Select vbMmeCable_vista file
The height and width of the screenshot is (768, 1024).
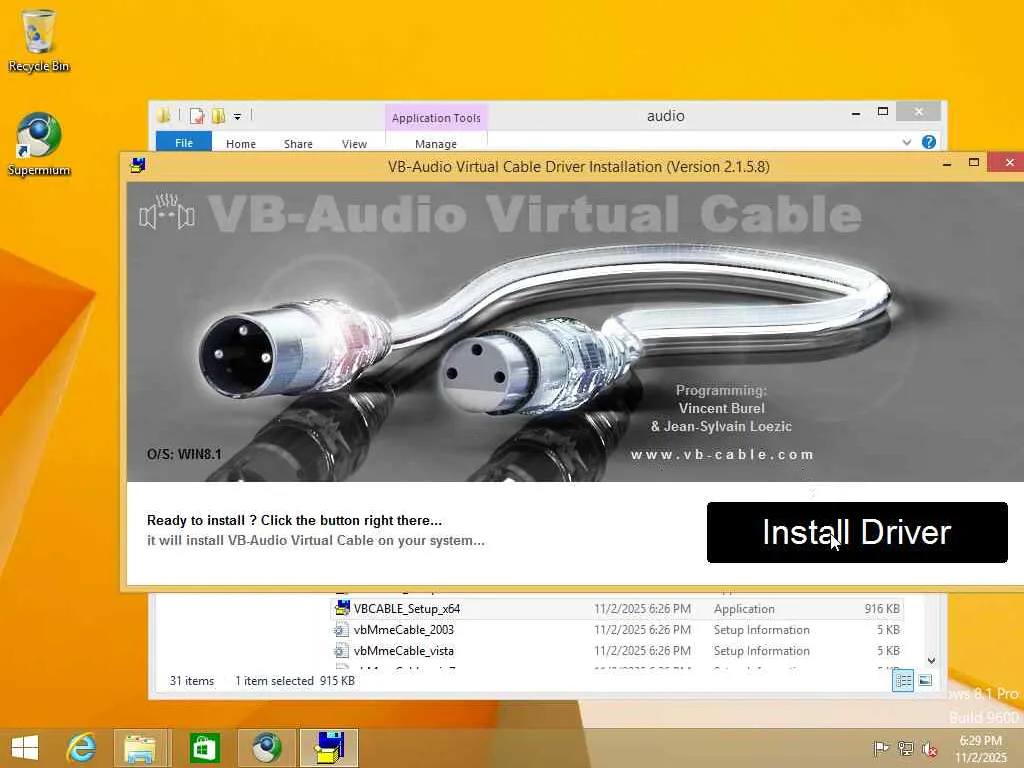tap(404, 650)
